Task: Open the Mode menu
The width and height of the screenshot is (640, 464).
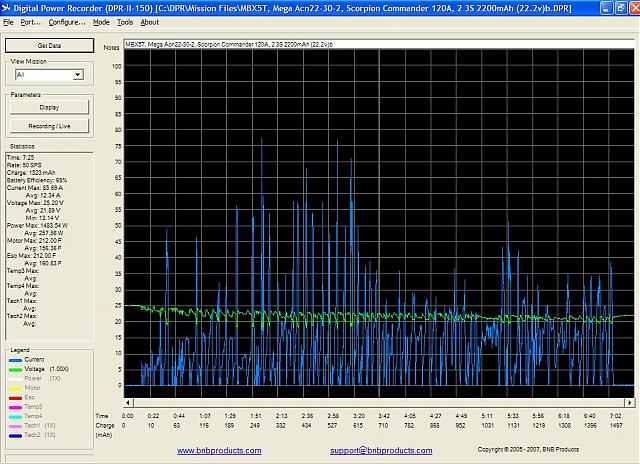Action: point(101,21)
